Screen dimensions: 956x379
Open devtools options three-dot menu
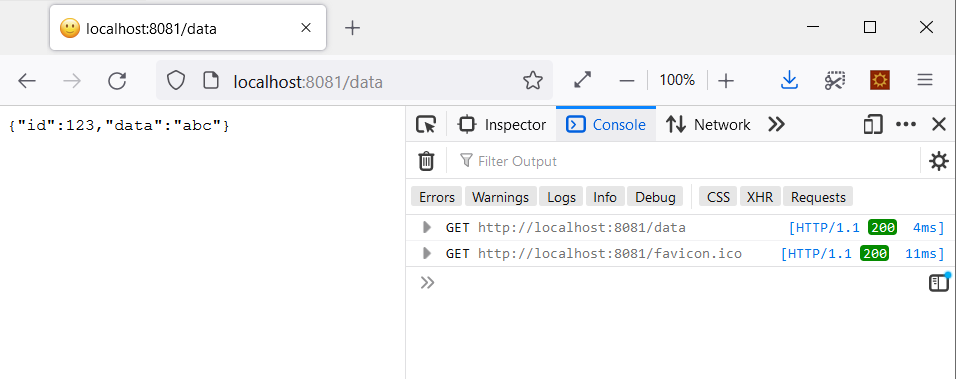pos(905,125)
